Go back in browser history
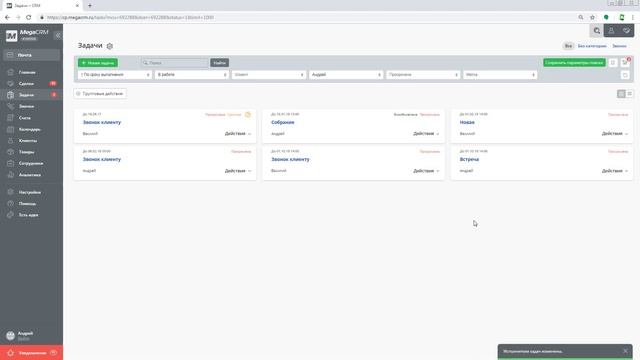The width and height of the screenshot is (640, 360). [7, 18]
